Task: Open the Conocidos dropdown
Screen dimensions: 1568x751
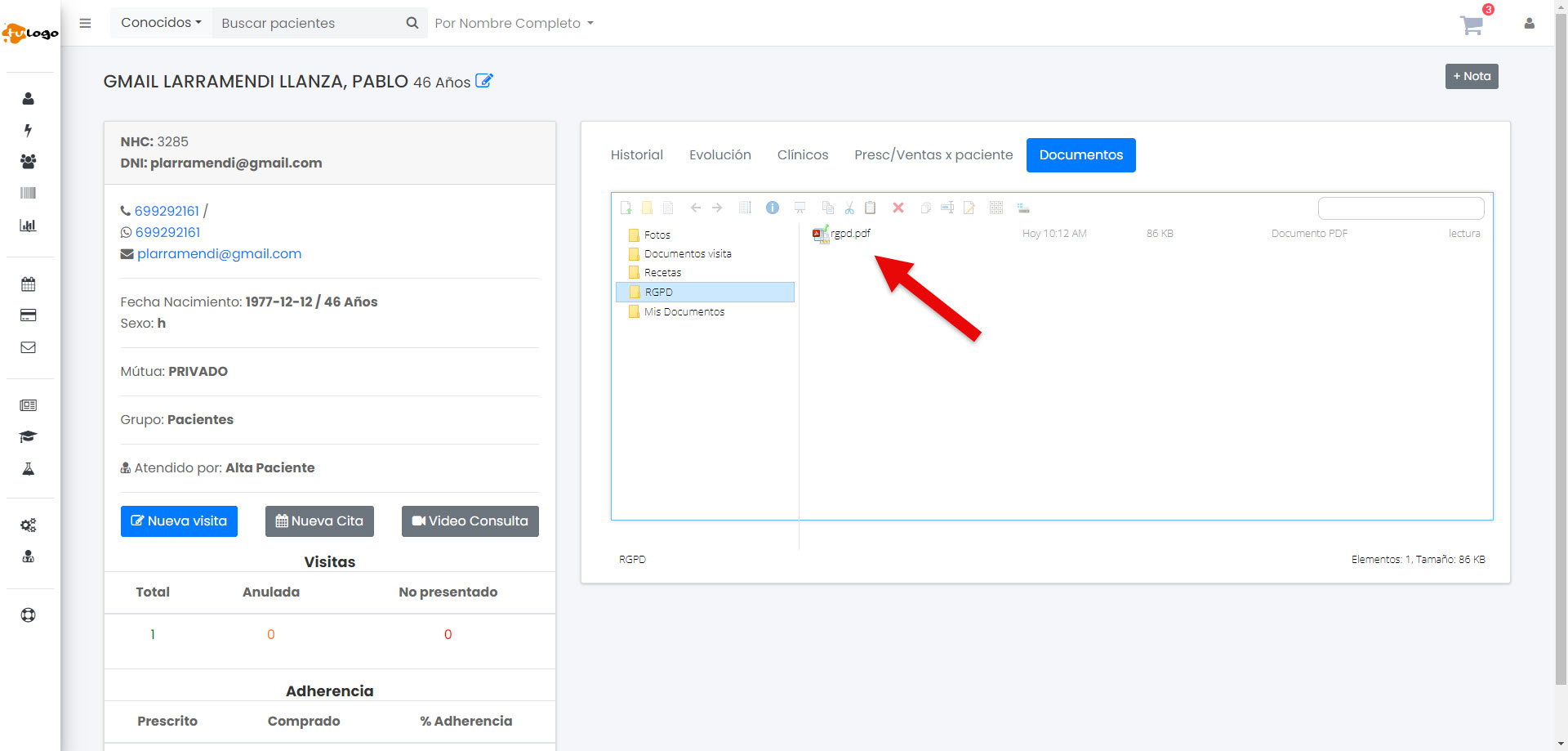Action: pos(161,23)
